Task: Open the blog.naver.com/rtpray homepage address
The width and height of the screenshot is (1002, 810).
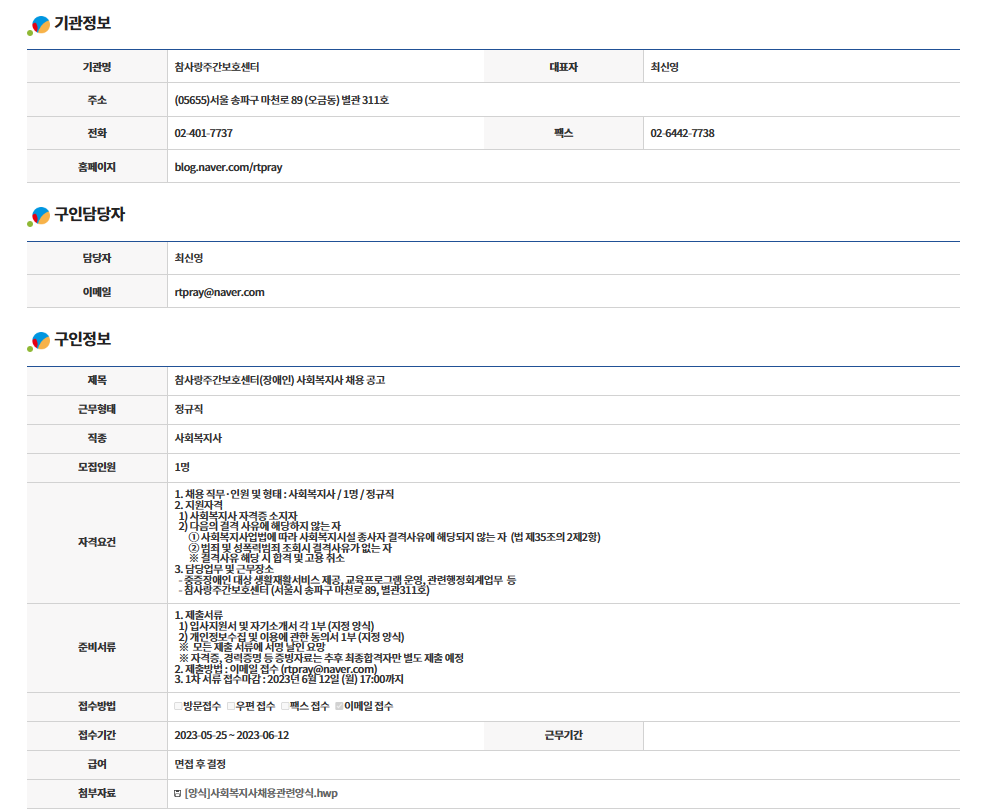Action: click(x=228, y=167)
